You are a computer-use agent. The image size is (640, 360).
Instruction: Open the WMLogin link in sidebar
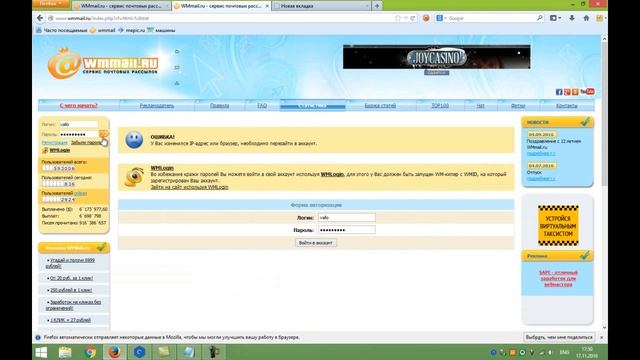click(x=60, y=150)
